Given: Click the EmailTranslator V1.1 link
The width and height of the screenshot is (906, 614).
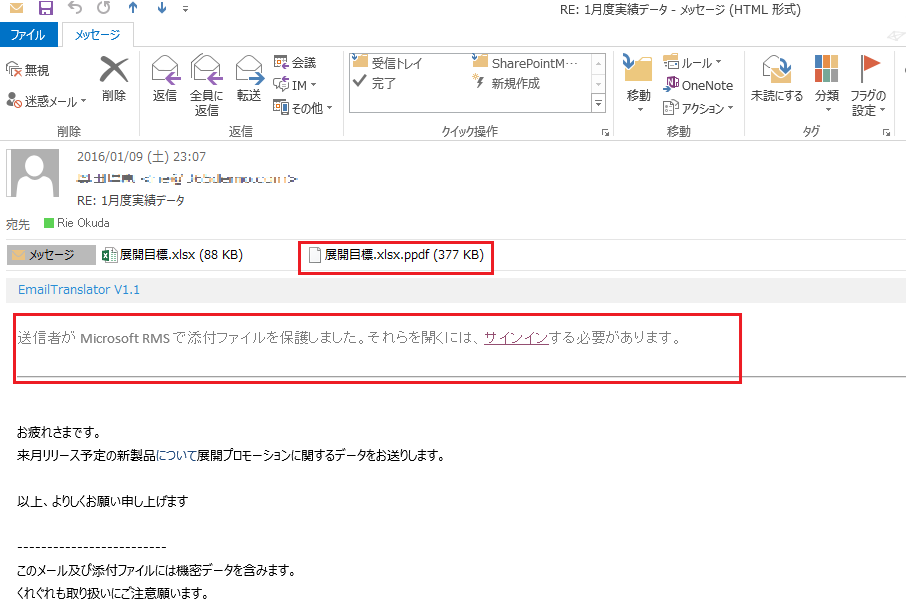Looking at the screenshot, I should click(79, 289).
